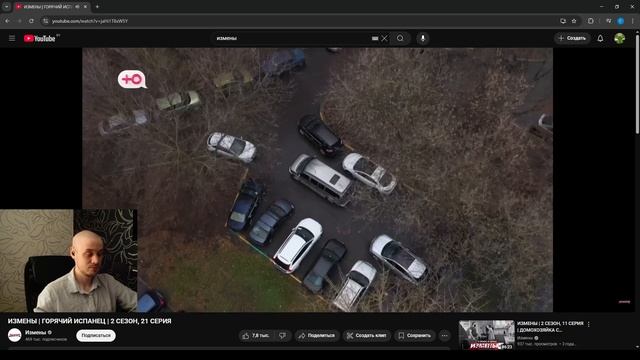Open the YouTube account avatar menu
Viewport: 640px width, 360px height.
click(620, 38)
